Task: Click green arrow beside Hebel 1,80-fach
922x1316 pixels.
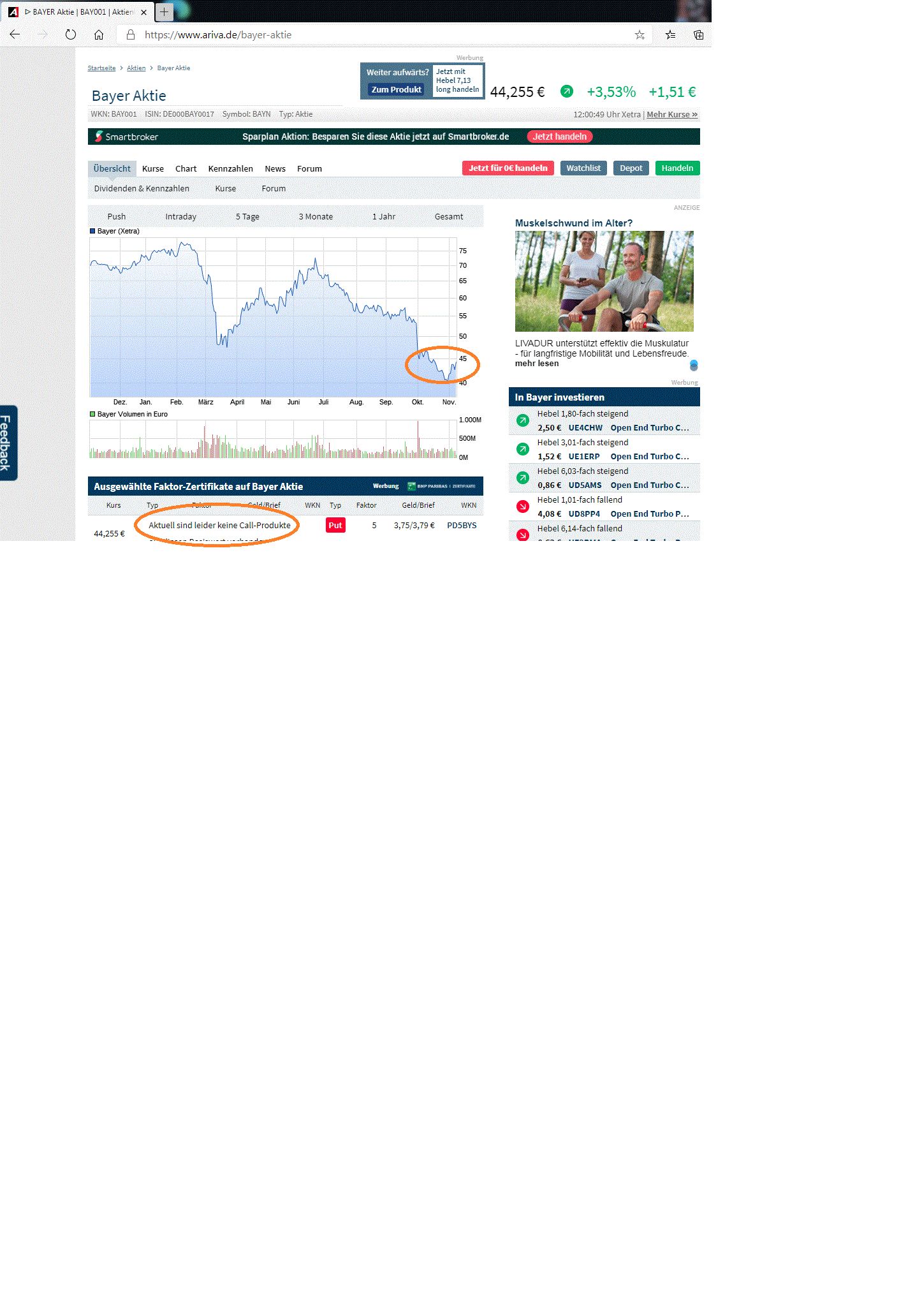Action: 523,420
